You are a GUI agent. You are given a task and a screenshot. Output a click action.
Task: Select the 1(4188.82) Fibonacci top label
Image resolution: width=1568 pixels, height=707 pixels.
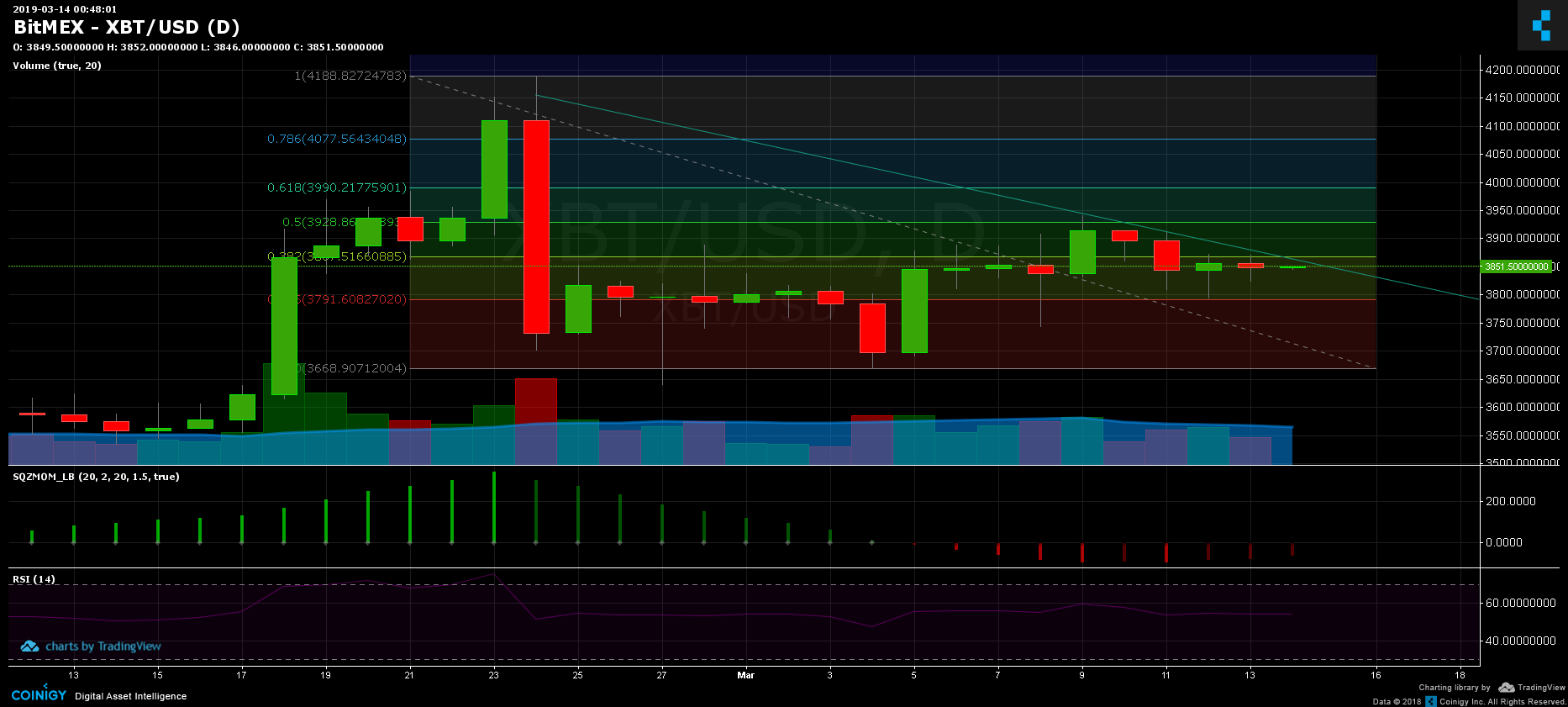coord(350,76)
